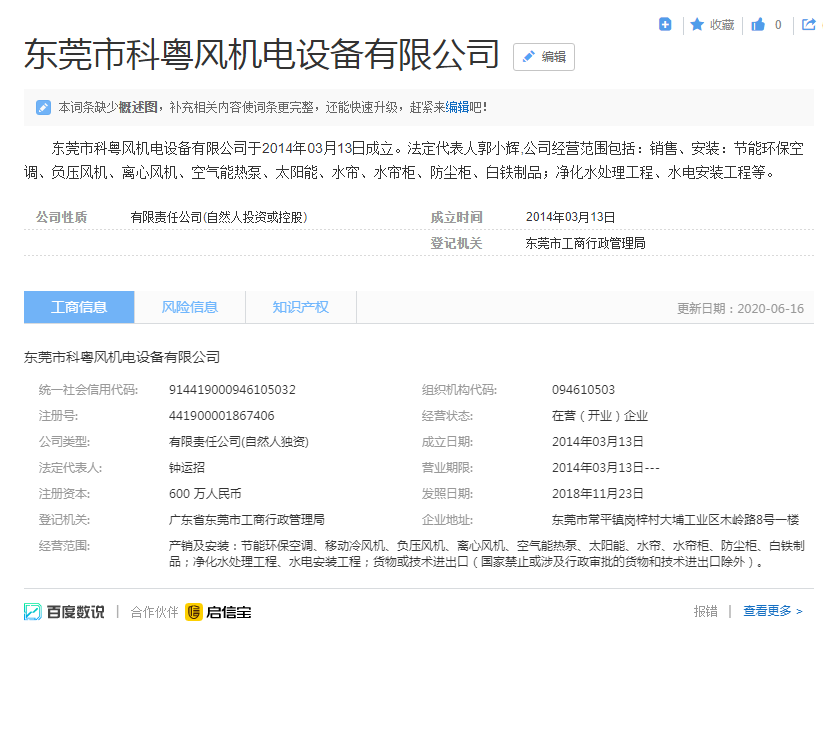This screenshot has width=823, height=753.
Task: Select the 工商信息 tab
Action: click(x=79, y=307)
